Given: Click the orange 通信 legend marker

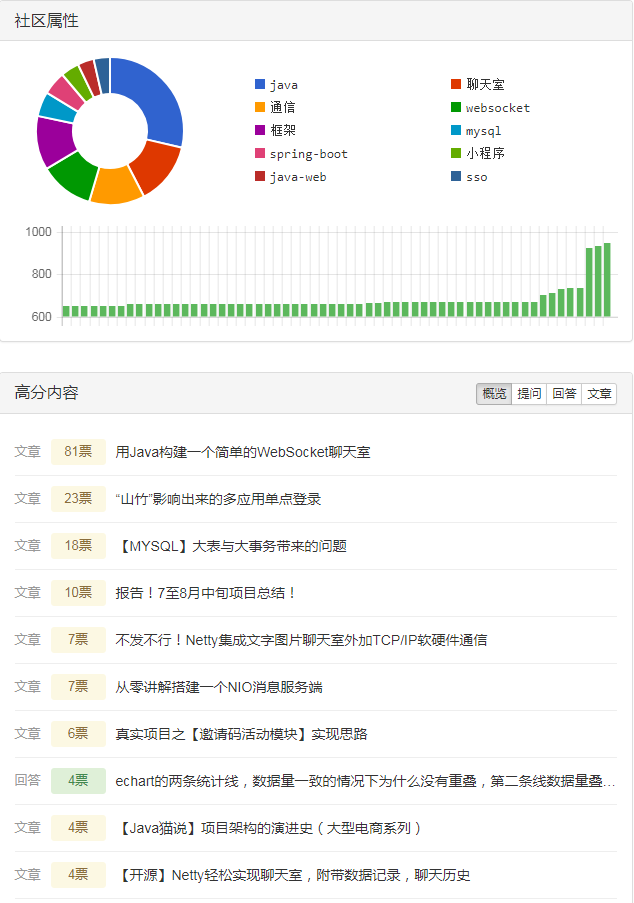Looking at the screenshot, I should coord(258,107).
